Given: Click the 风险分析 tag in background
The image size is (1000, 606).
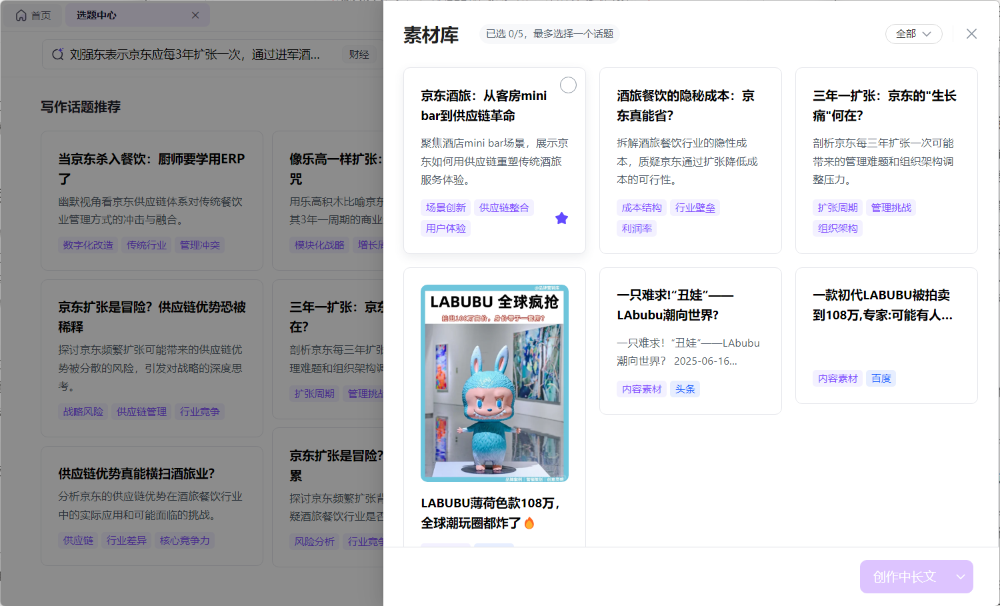Looking at the screenshot, I should pos(314,542).
